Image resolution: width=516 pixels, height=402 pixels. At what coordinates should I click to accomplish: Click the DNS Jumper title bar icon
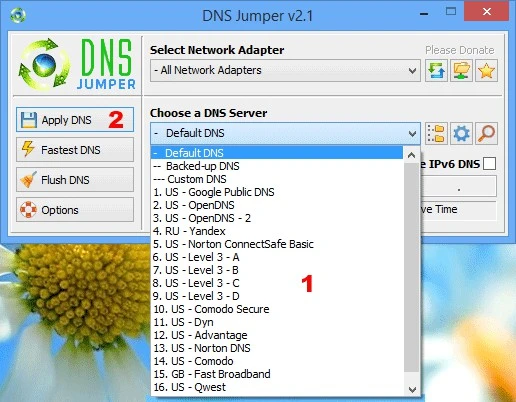pos(18,15)
